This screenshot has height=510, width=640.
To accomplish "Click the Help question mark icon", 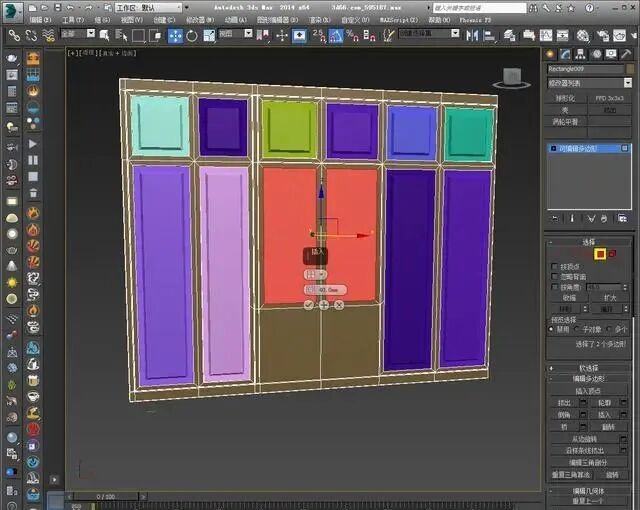I will coord(589,8).
